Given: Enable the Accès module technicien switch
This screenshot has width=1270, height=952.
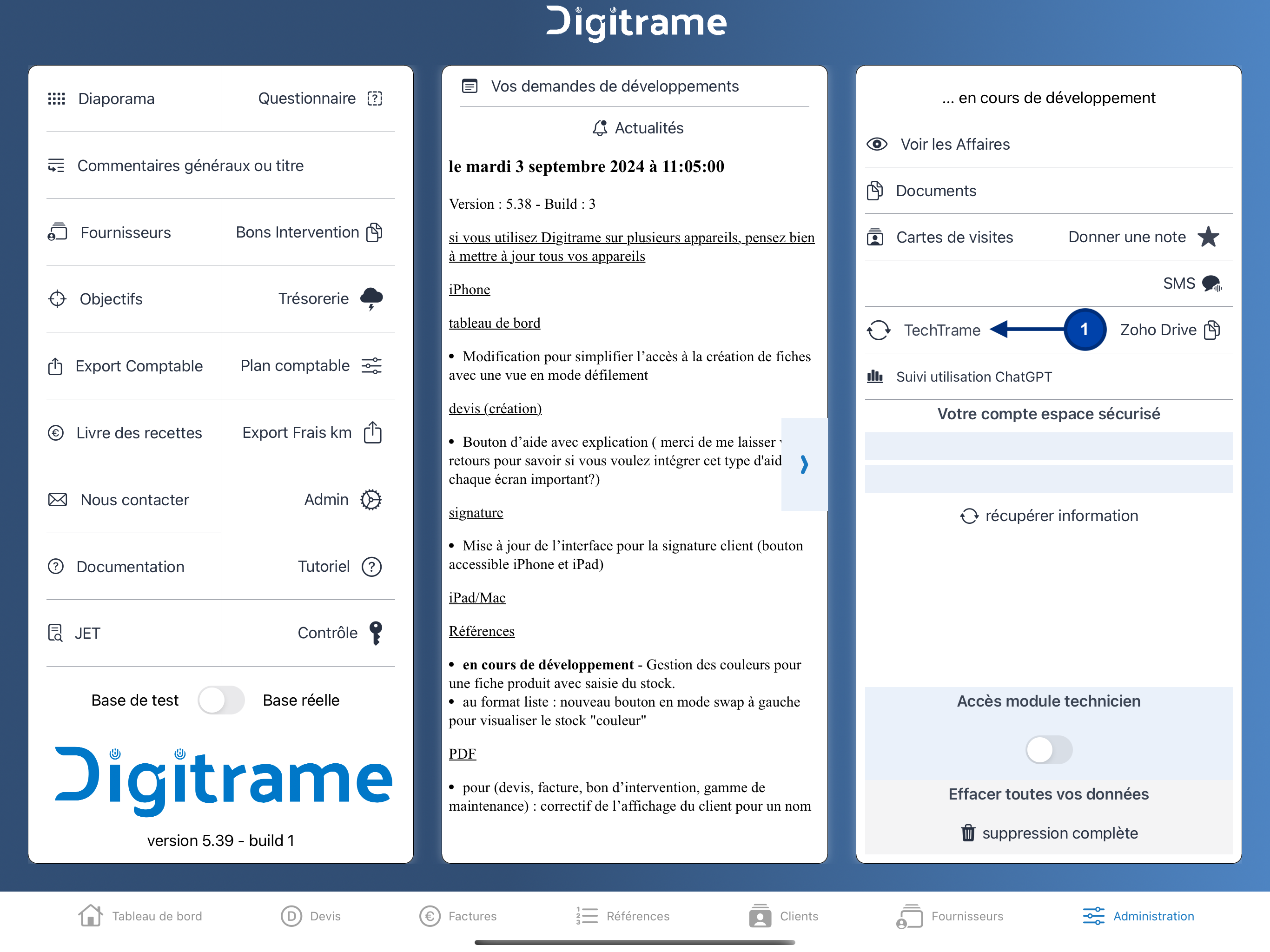Looking at the screenshot, I should tap(1049, 750).
